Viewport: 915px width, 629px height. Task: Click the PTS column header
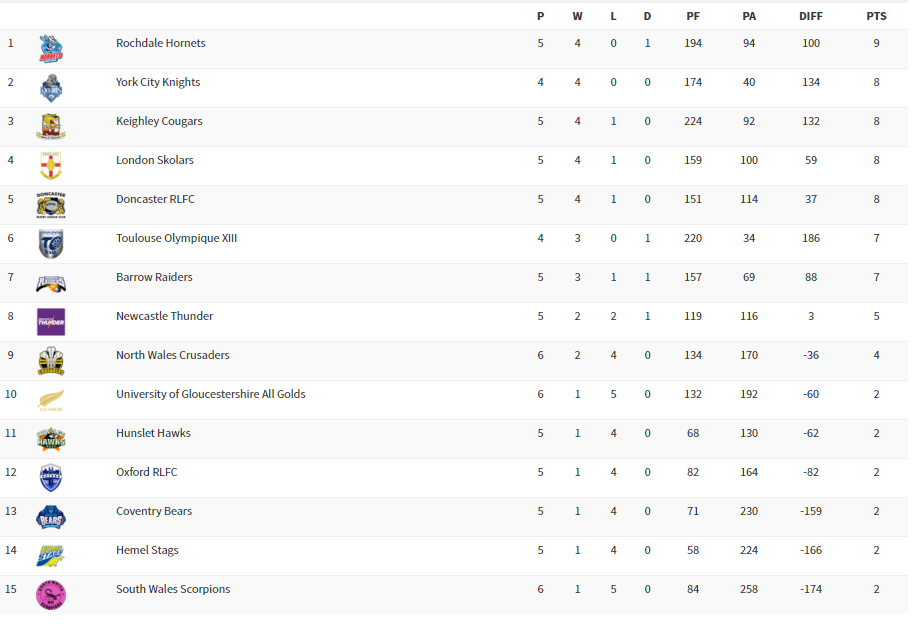pyautogui.click(x=876, y=16)
